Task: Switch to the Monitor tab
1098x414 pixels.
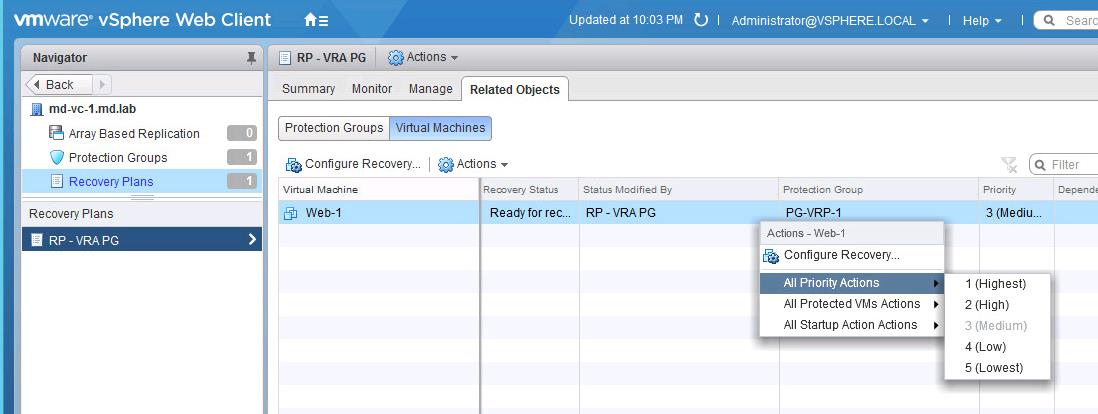Action: click(372, 89)
